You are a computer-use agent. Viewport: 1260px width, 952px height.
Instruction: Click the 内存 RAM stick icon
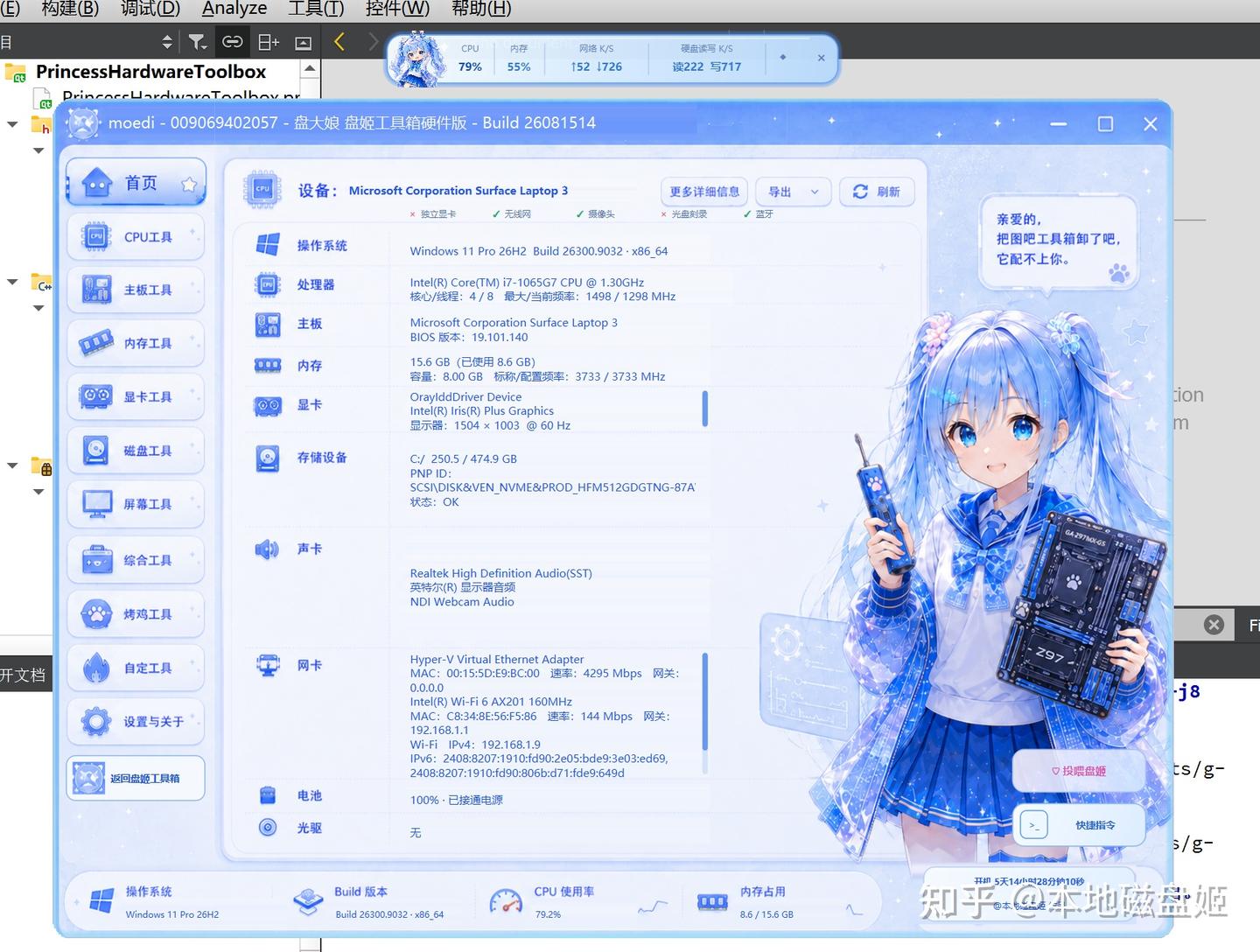tap(268, 365)
